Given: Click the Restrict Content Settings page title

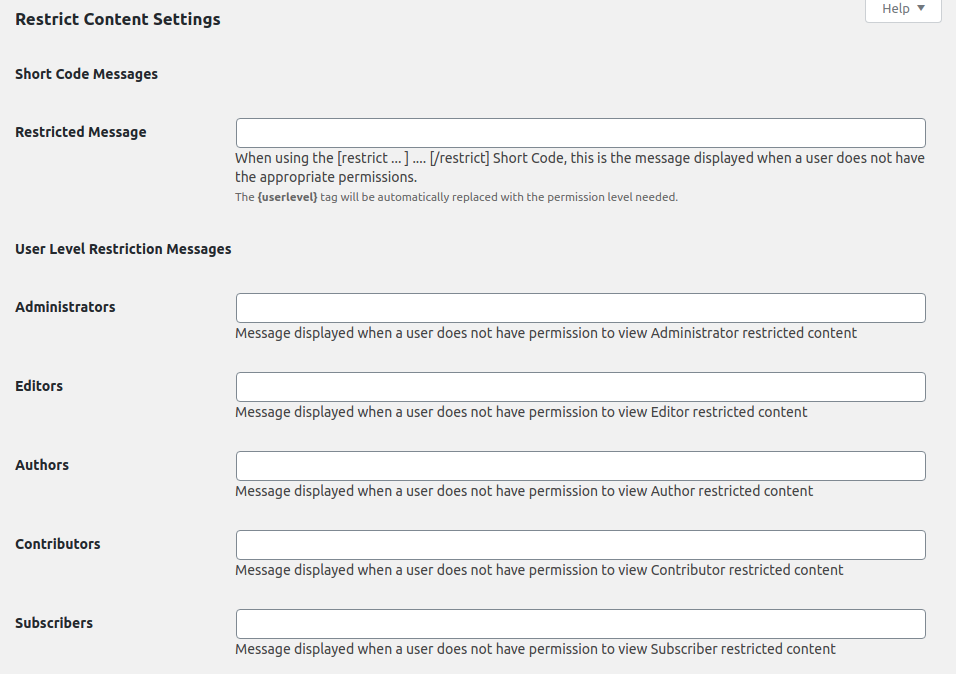Looking at the screenshot, I should point(117,19).
